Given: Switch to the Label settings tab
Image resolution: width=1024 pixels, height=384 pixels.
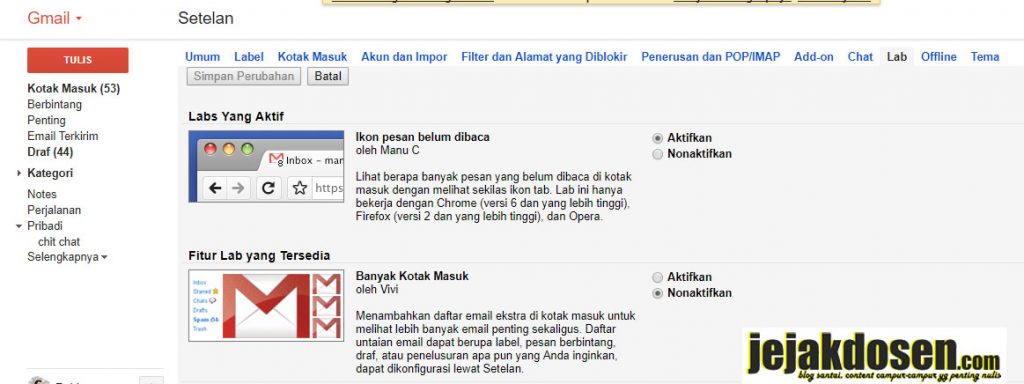Looking at the screenshot, I should (249, 57).
